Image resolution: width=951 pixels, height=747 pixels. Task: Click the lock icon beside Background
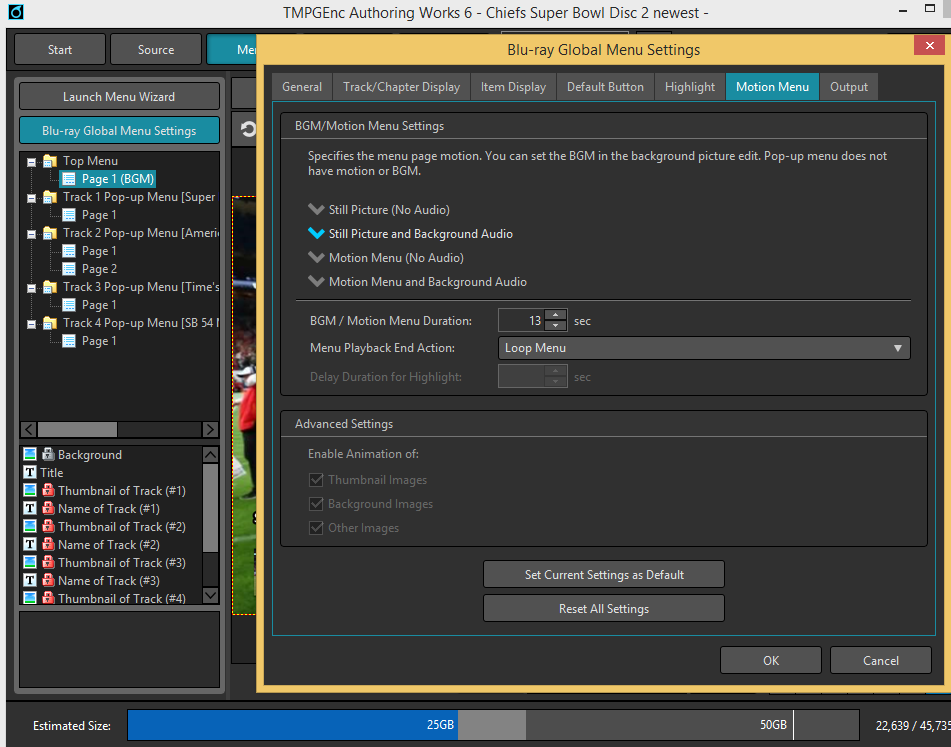click(48, 454)
